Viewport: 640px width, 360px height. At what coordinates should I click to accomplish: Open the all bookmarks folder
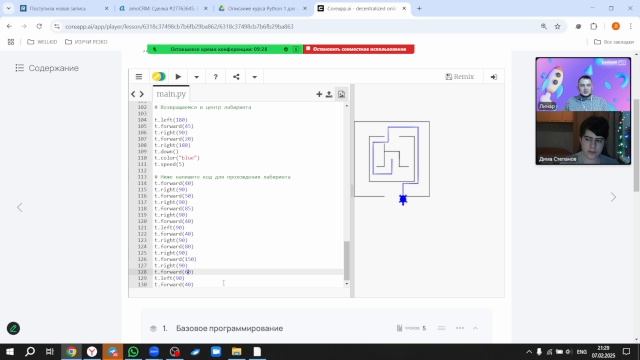tap(613, 42)
